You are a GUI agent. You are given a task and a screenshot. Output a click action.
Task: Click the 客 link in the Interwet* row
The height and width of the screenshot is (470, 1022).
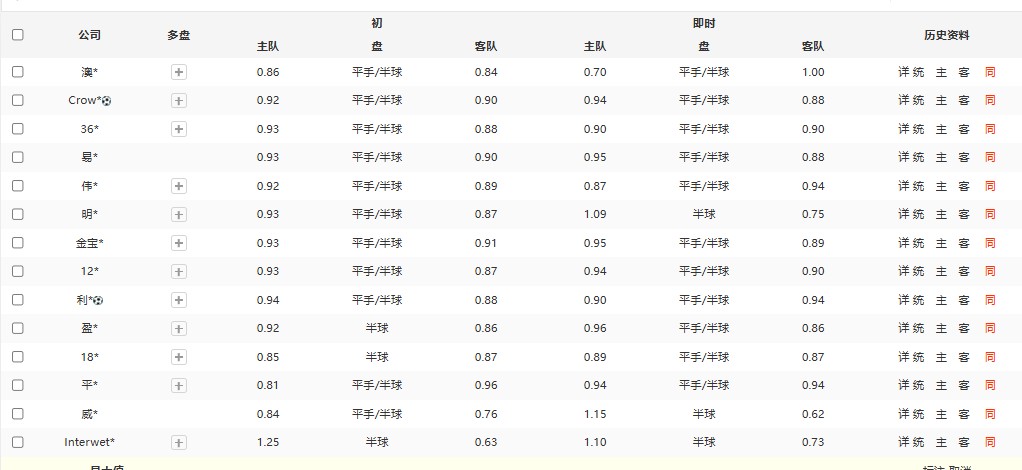point(964,442)
